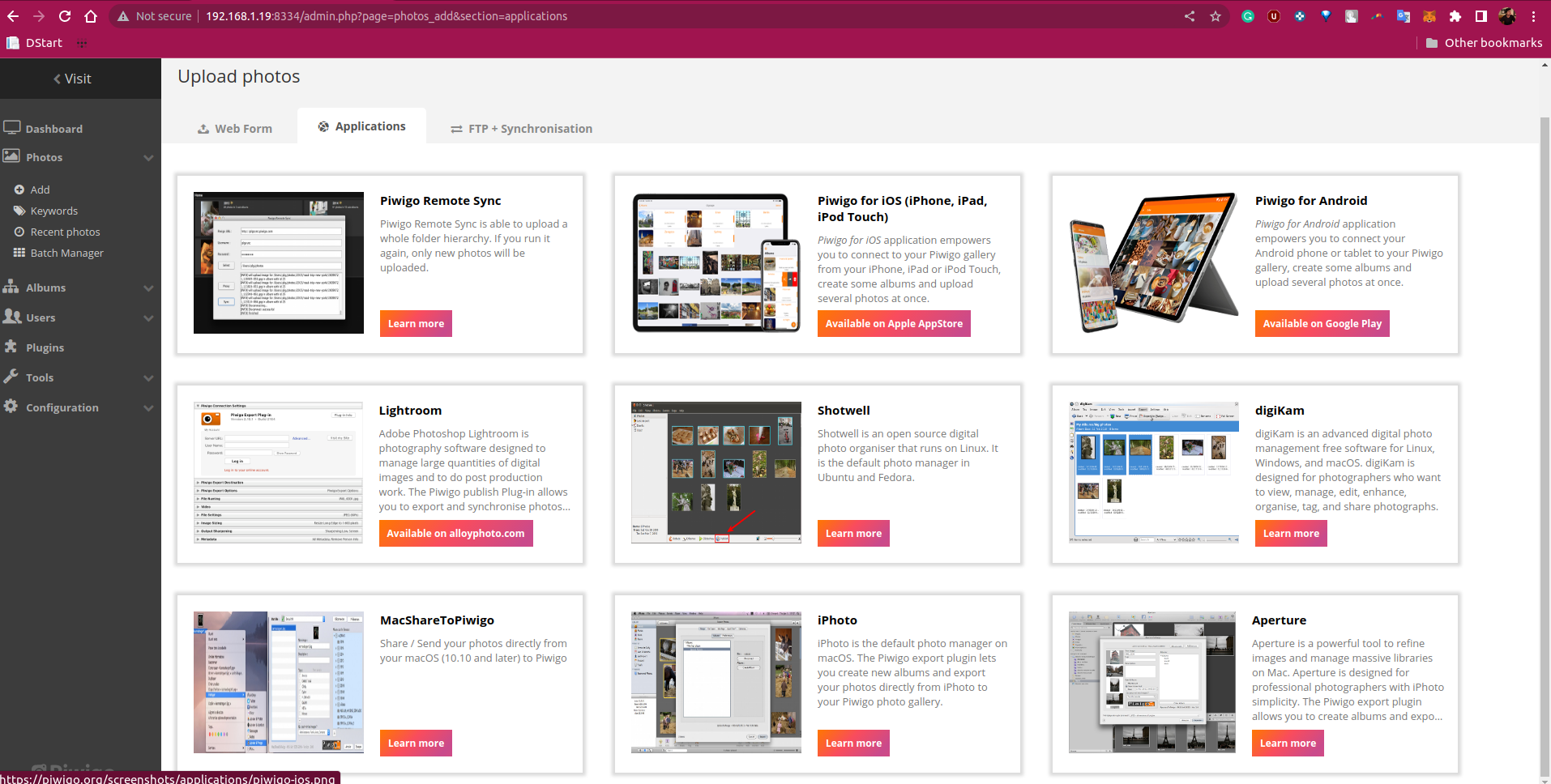Switch to the Web Form tab

click(x=235, y=128)
